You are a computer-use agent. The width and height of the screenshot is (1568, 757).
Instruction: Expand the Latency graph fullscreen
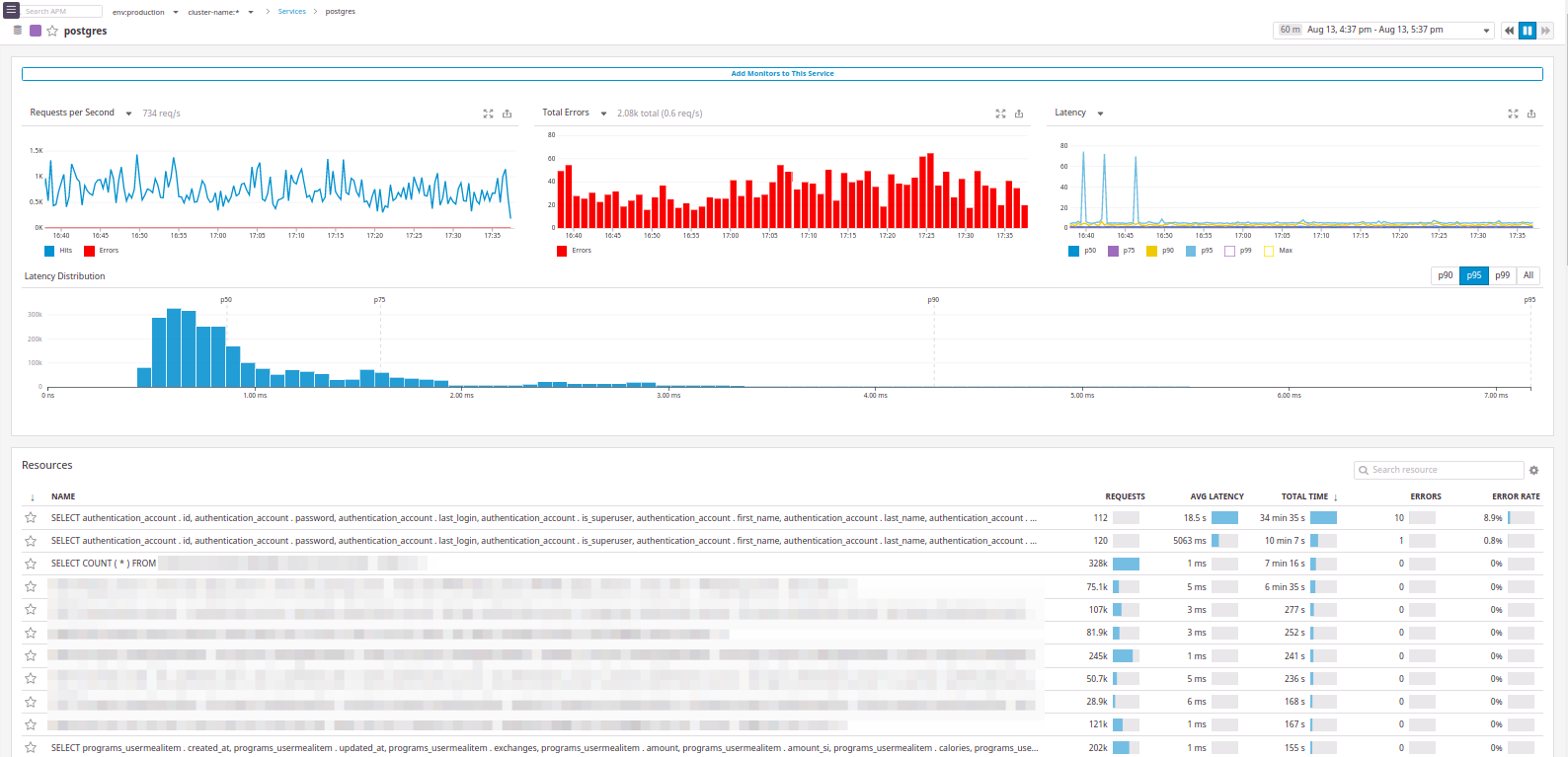click(x=1513, y=114)
